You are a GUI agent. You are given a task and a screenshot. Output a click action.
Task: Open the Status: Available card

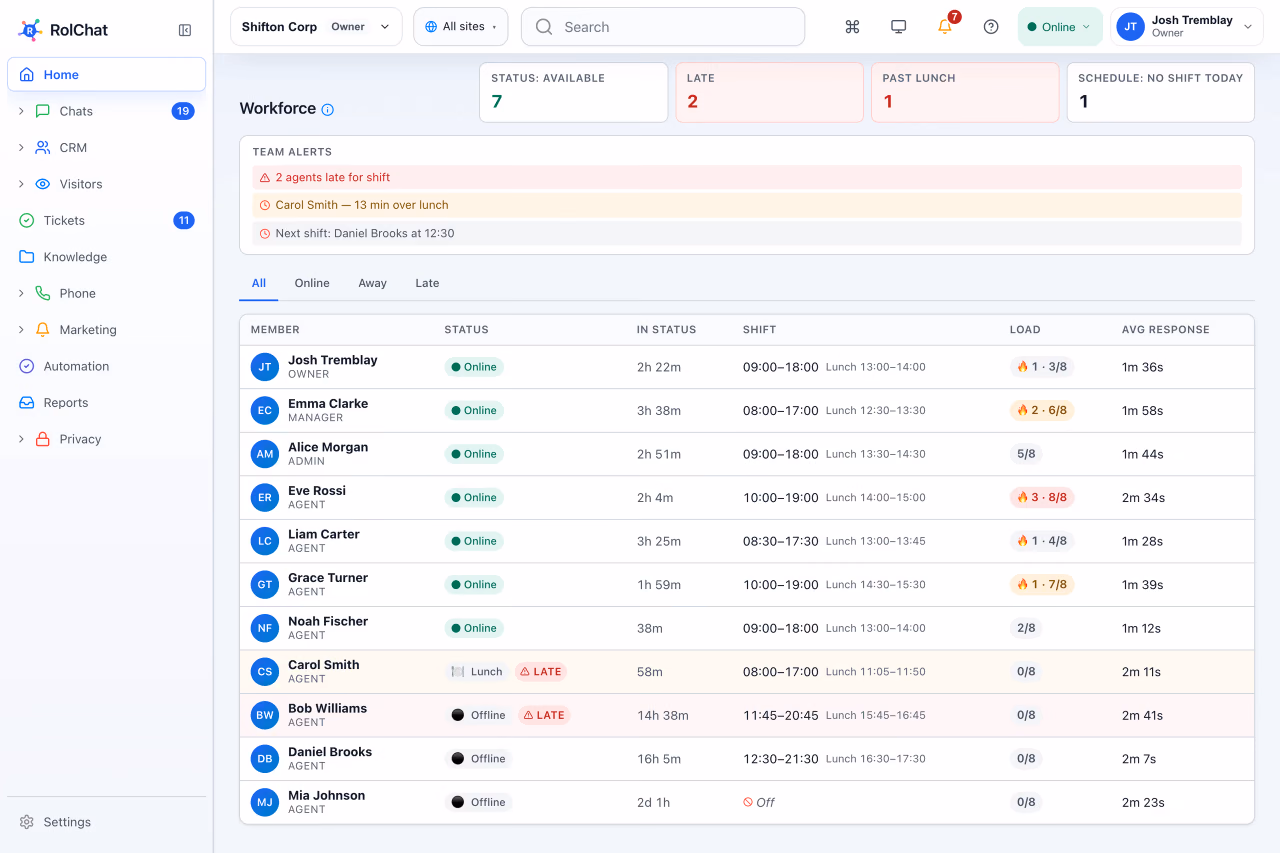[573, 93]
